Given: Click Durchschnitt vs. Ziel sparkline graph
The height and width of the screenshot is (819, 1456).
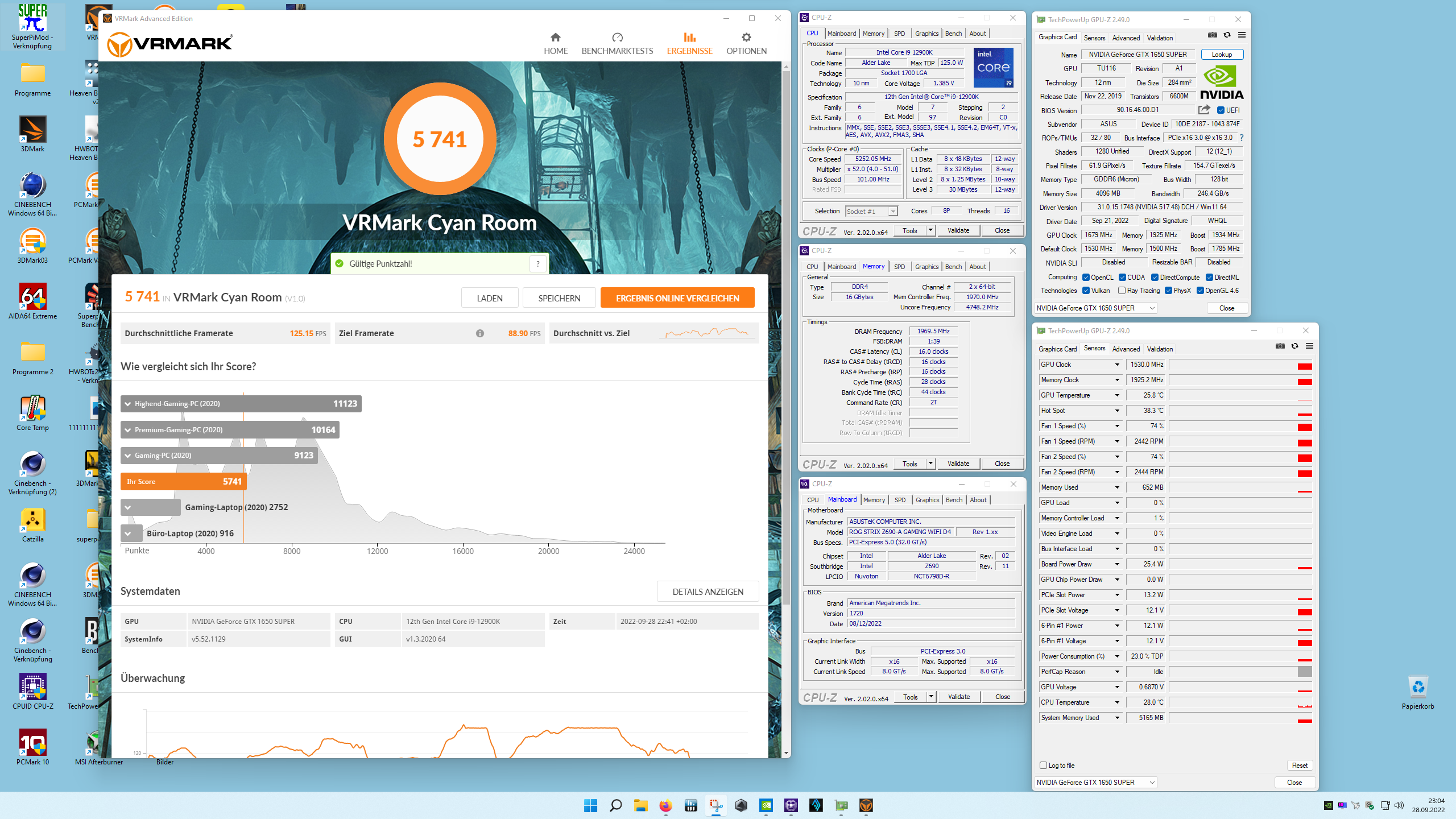Looking at the screenshot, I should (x=707, y=332).
